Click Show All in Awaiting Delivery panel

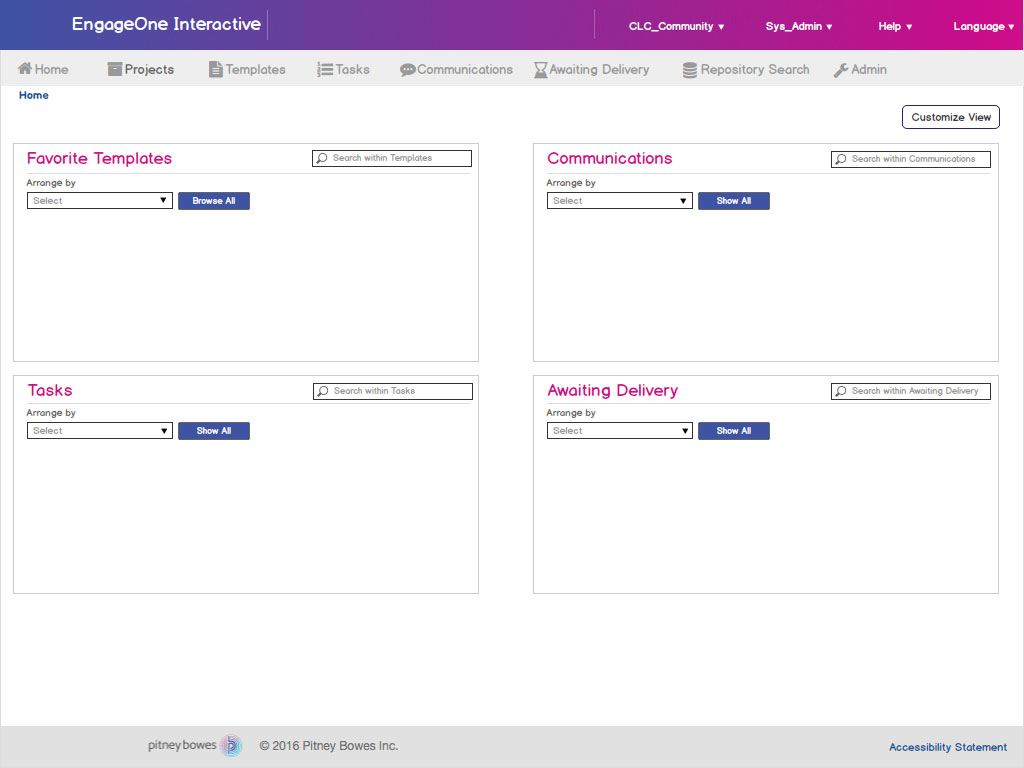[733, 431]
